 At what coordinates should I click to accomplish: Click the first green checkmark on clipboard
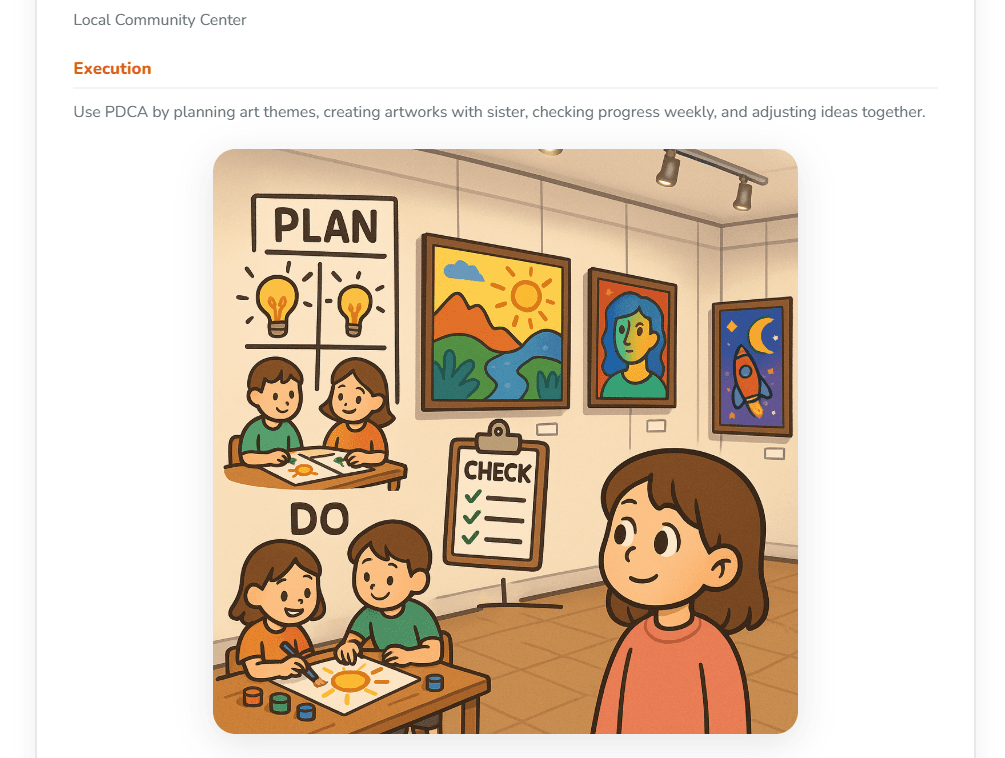473,497
